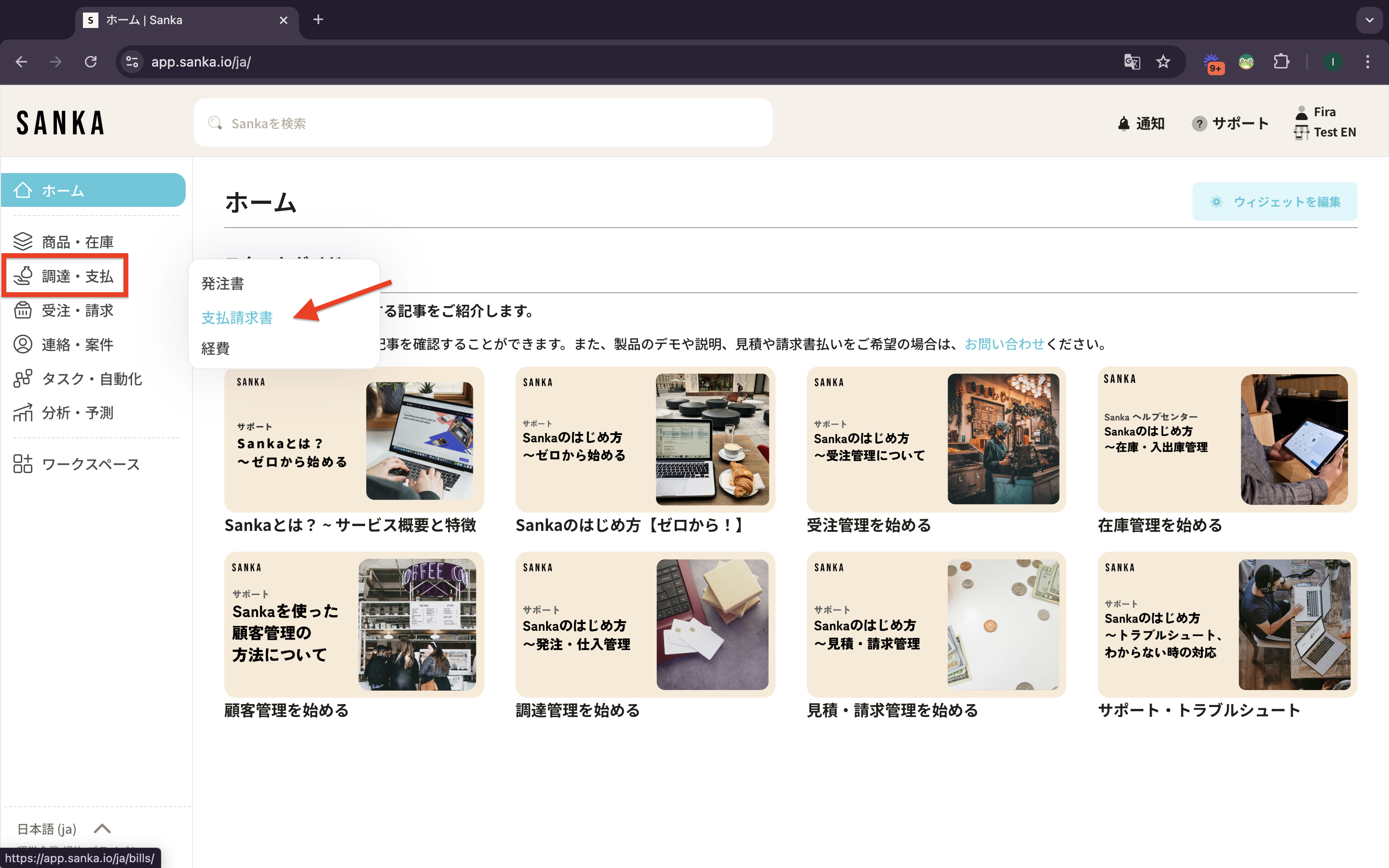Select 支払請求書 from the popup menu
The image size is (1389, 868).
point(237,317)
